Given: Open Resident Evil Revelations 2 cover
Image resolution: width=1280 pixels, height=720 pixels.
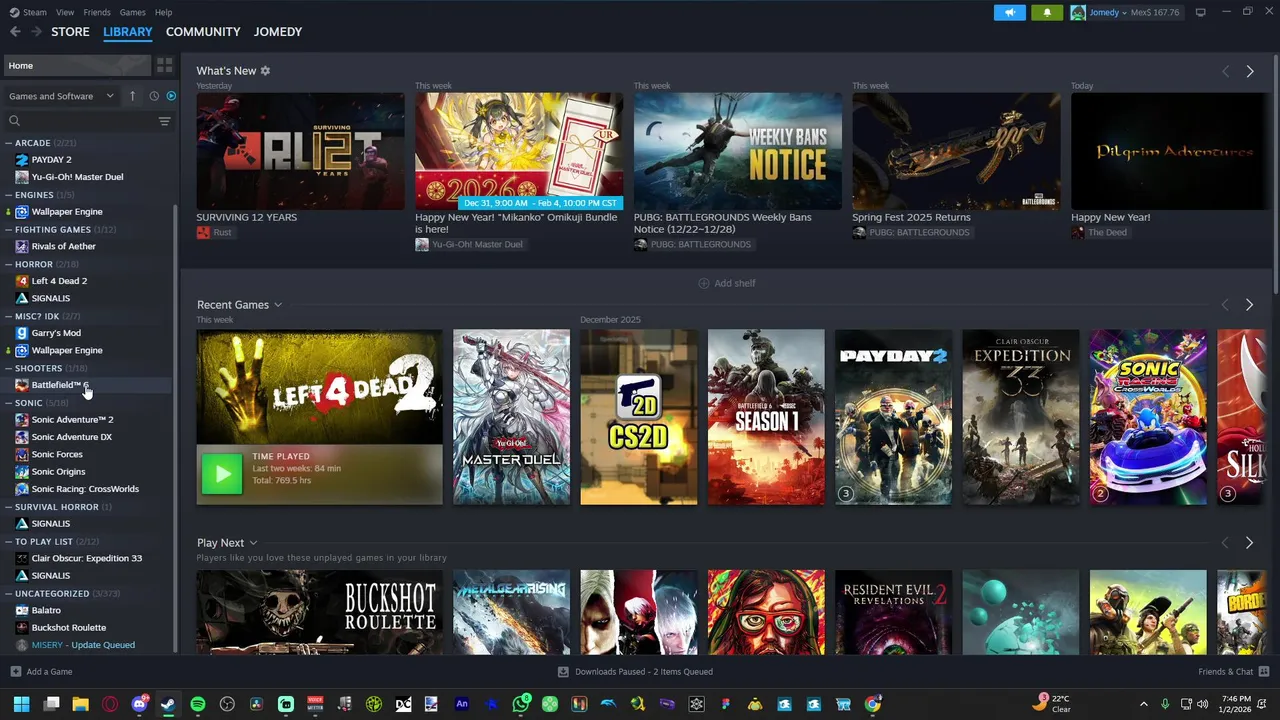Looking at the screenshot, I should [893, 612].
